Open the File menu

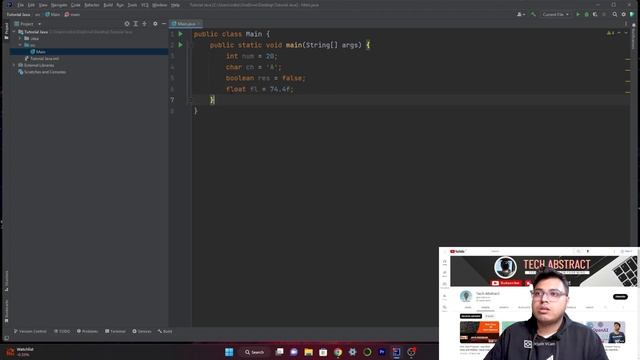(x=20, y=5)
